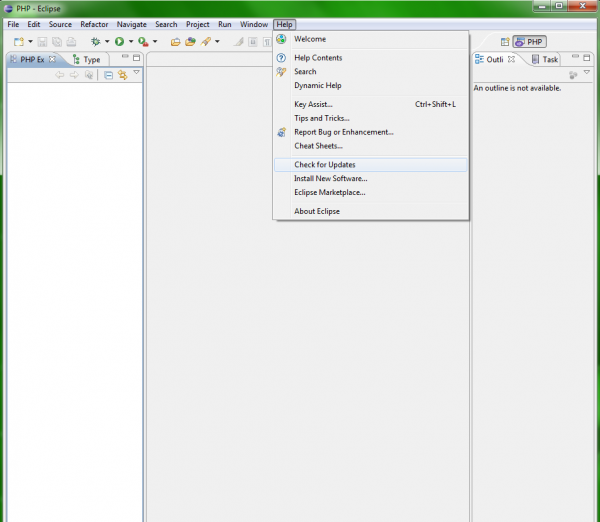This screenshot has width=600, height=522.
Task: Switch to the Outline tab
Action: (x=489, y=59)
